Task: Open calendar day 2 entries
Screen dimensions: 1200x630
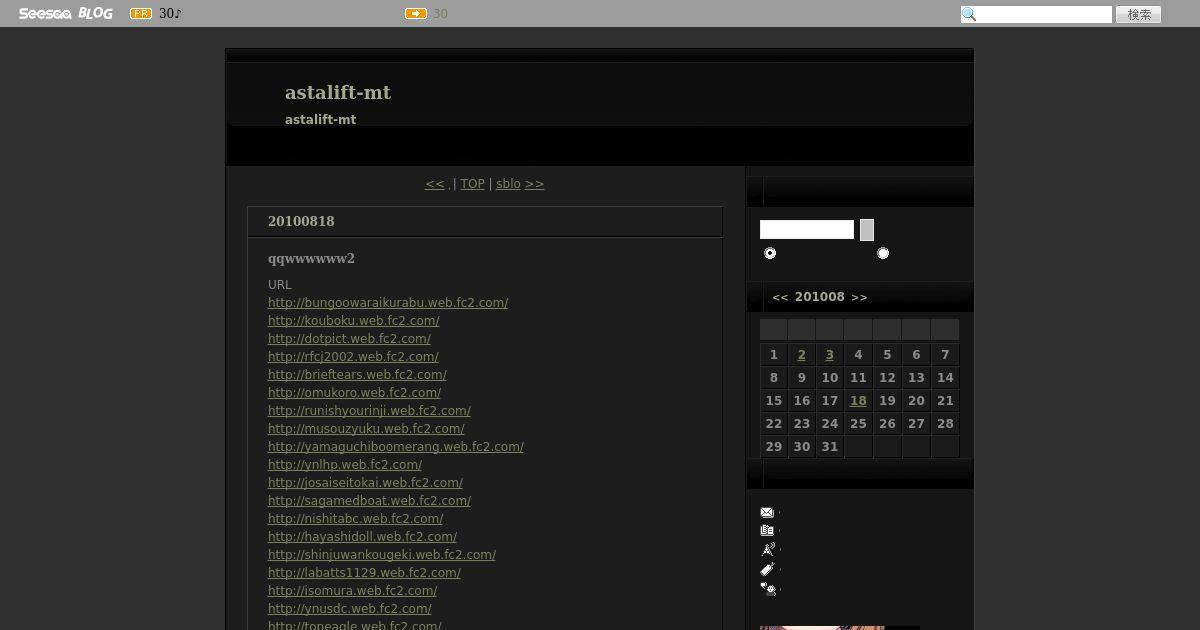Action: (801, 355)
